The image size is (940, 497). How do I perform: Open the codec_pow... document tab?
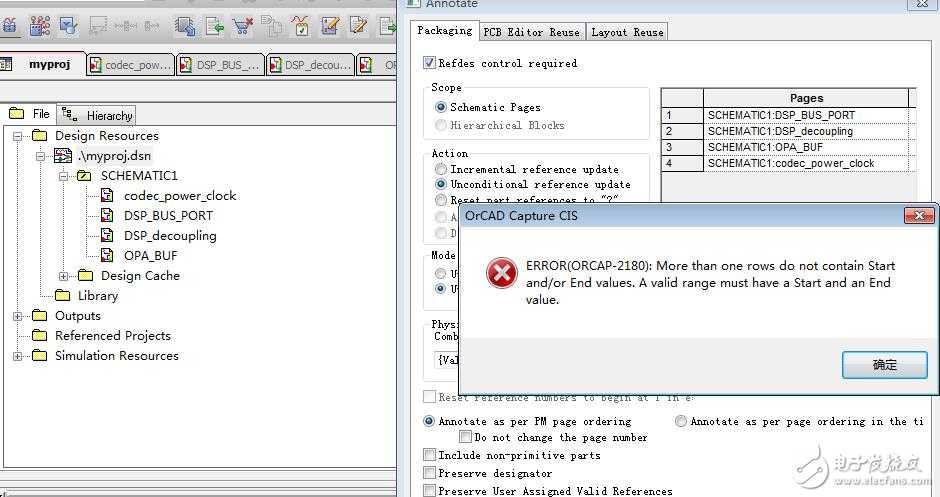(131, 65)
